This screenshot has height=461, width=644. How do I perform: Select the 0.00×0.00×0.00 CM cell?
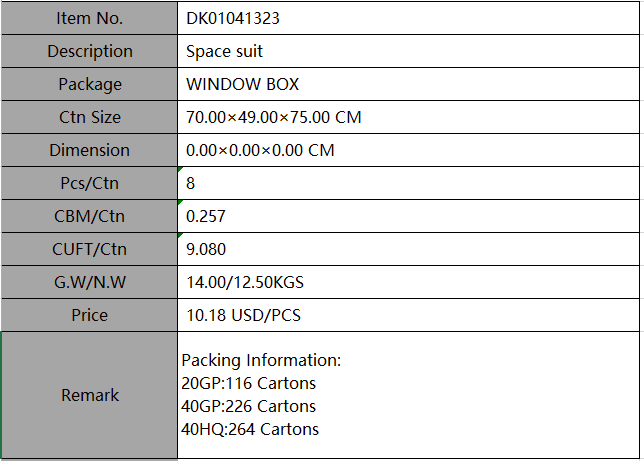point(408,150)
